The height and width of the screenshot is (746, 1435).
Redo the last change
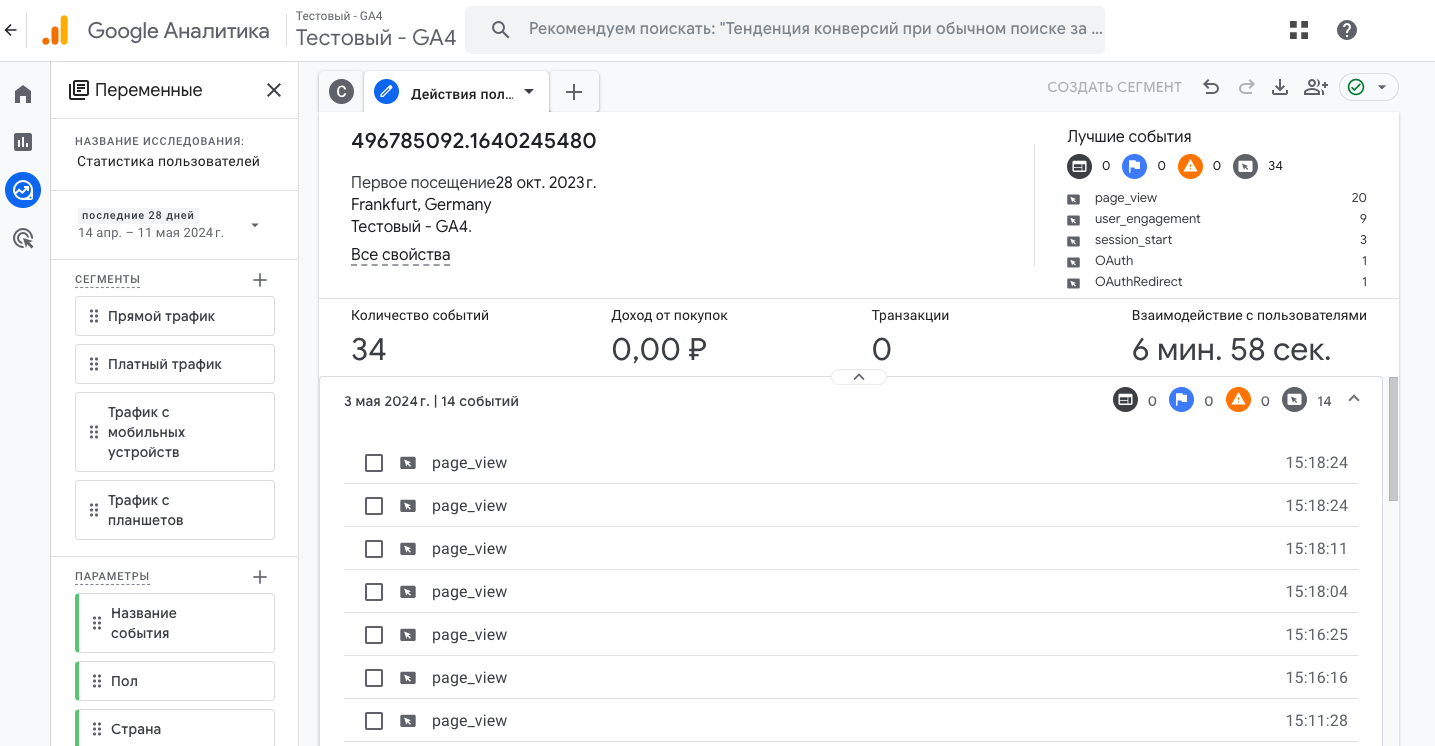pos(1246,88)
